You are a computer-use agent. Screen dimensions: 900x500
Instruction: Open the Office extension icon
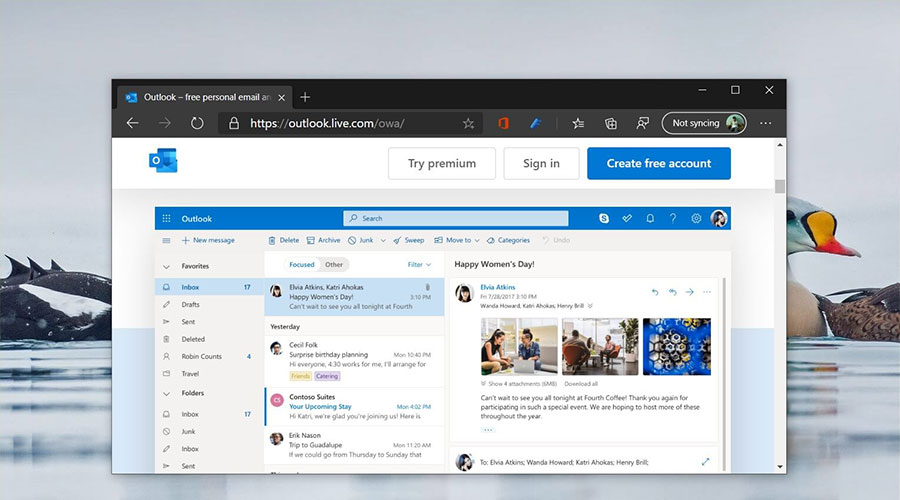pos(503,123)
